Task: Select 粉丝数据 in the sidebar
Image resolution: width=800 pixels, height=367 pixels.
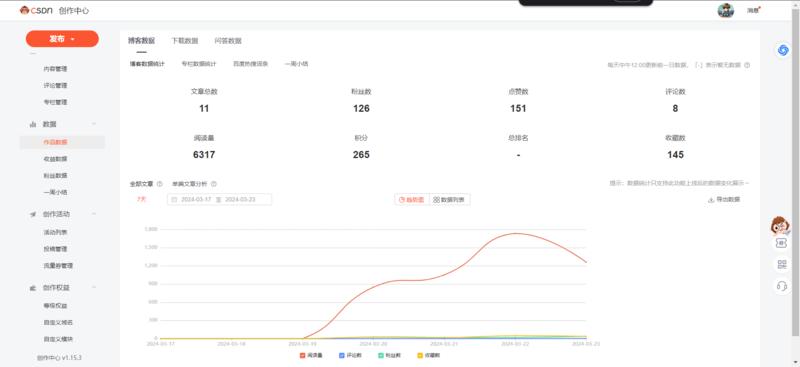Action: (x=55, y=176)
